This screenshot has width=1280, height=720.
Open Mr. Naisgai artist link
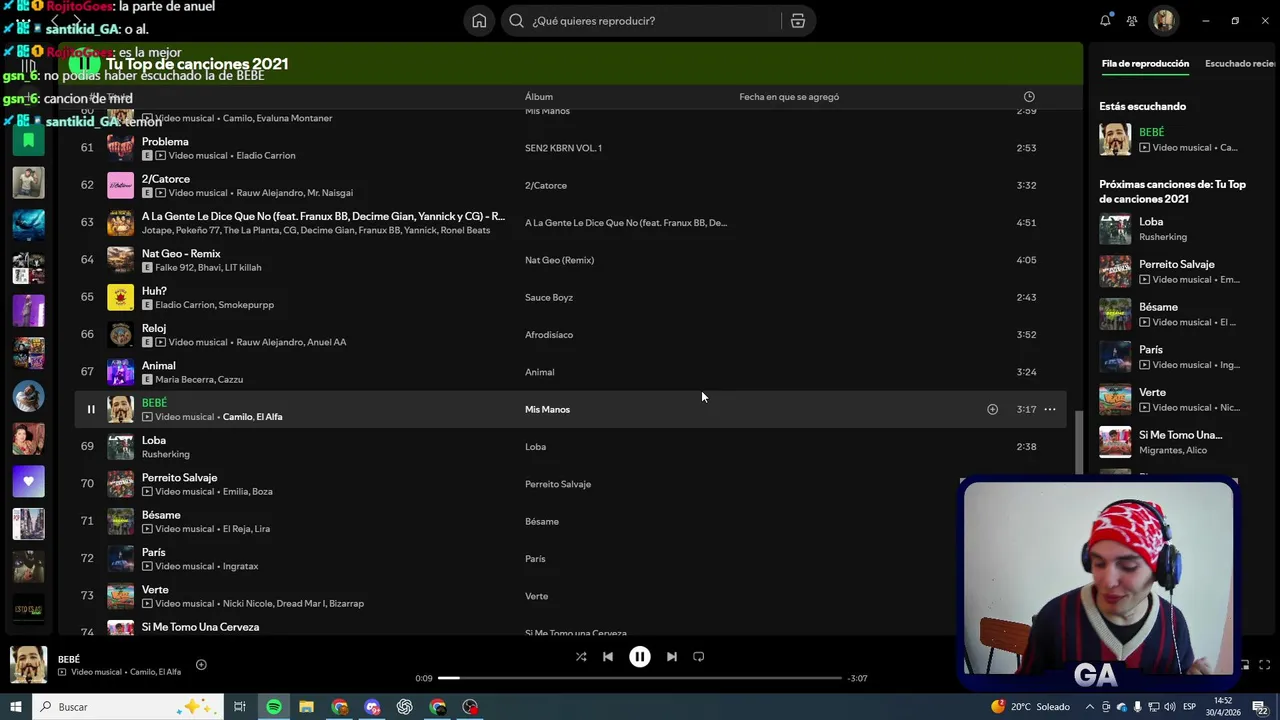click(329, 193)
